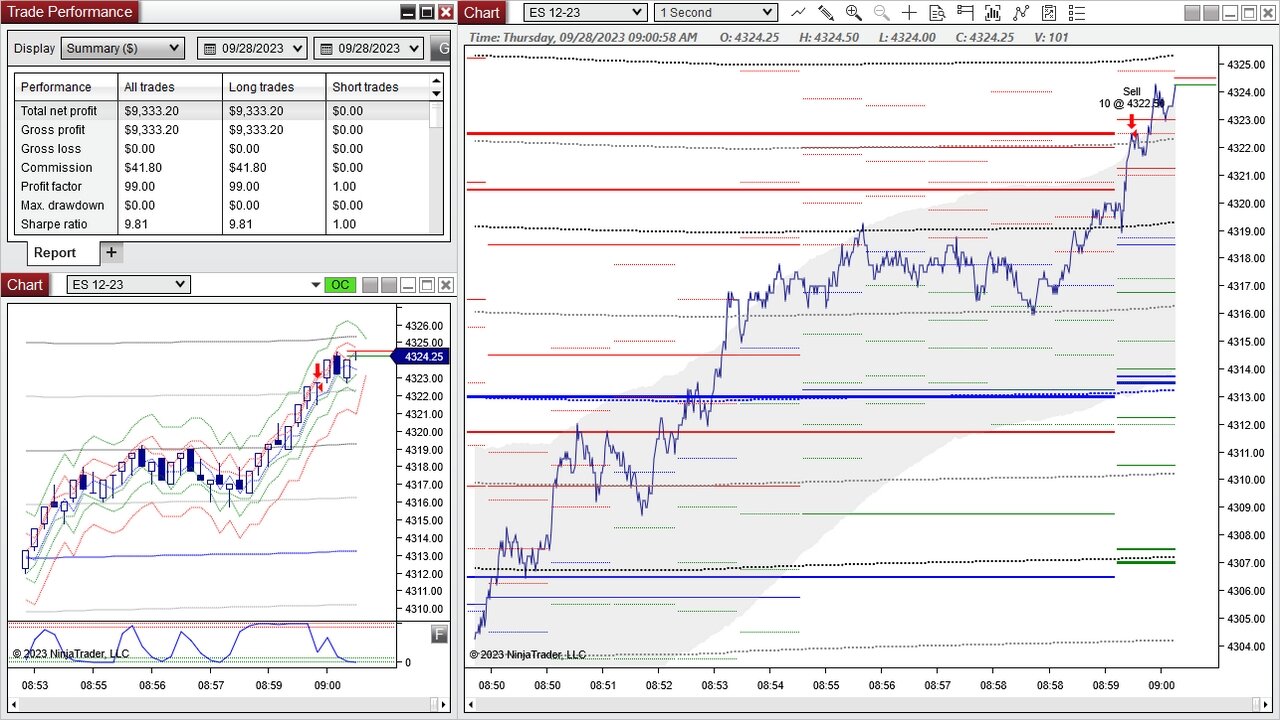
Task: Open the chart properties list icon
Action: click(1076, 13)
